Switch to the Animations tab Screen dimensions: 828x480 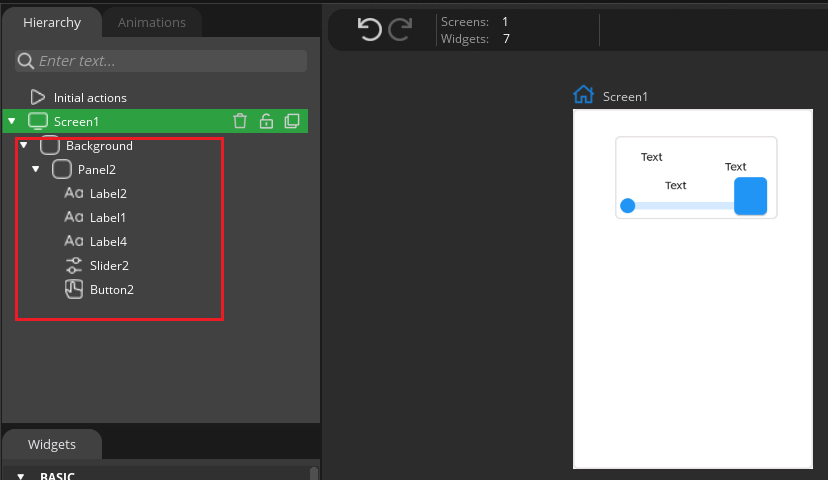pos(152,22)
